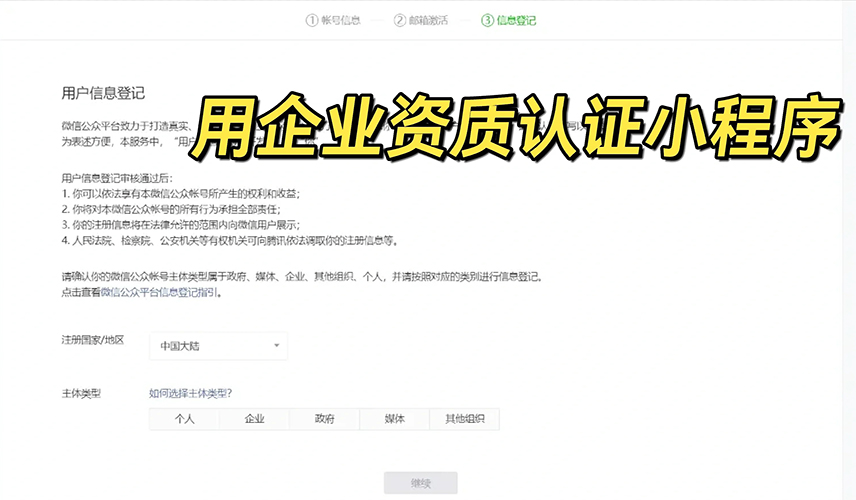Open the 微信公众平台信息登记指引 link
Image resolution: width=856 pixels, height=500 pixels.
coord(159,293)
